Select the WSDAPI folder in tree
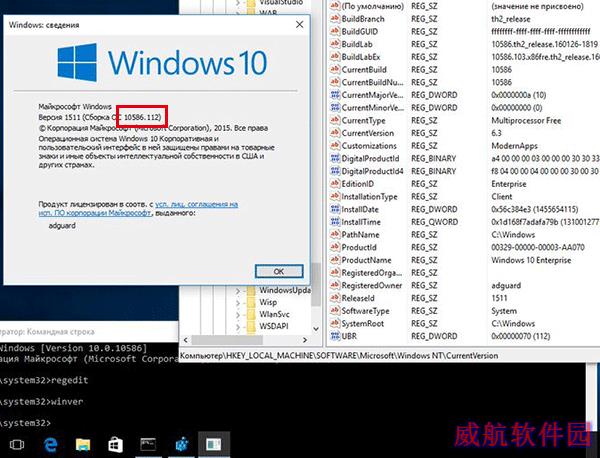 pyautogui.click(x=268, y=326)
